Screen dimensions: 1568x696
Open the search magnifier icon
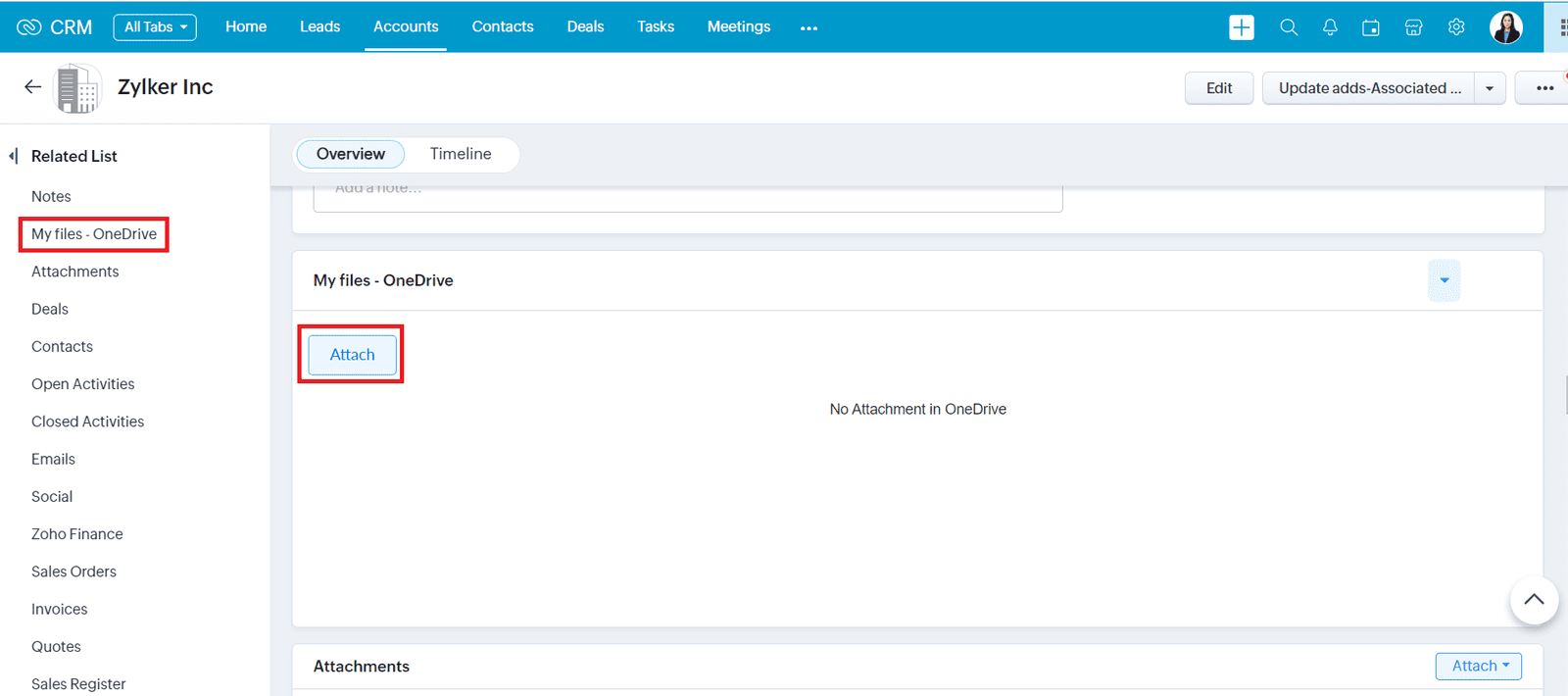[1289, 27]
